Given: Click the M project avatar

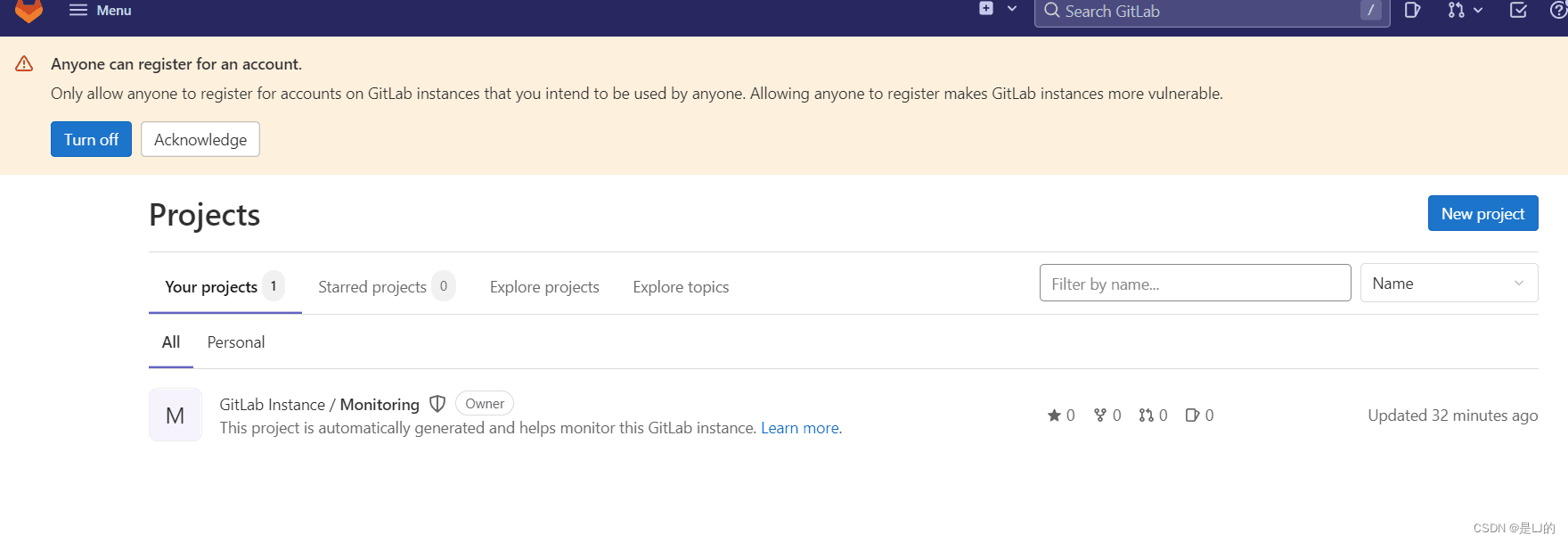Looking at the screenshot, I should 176,415.
